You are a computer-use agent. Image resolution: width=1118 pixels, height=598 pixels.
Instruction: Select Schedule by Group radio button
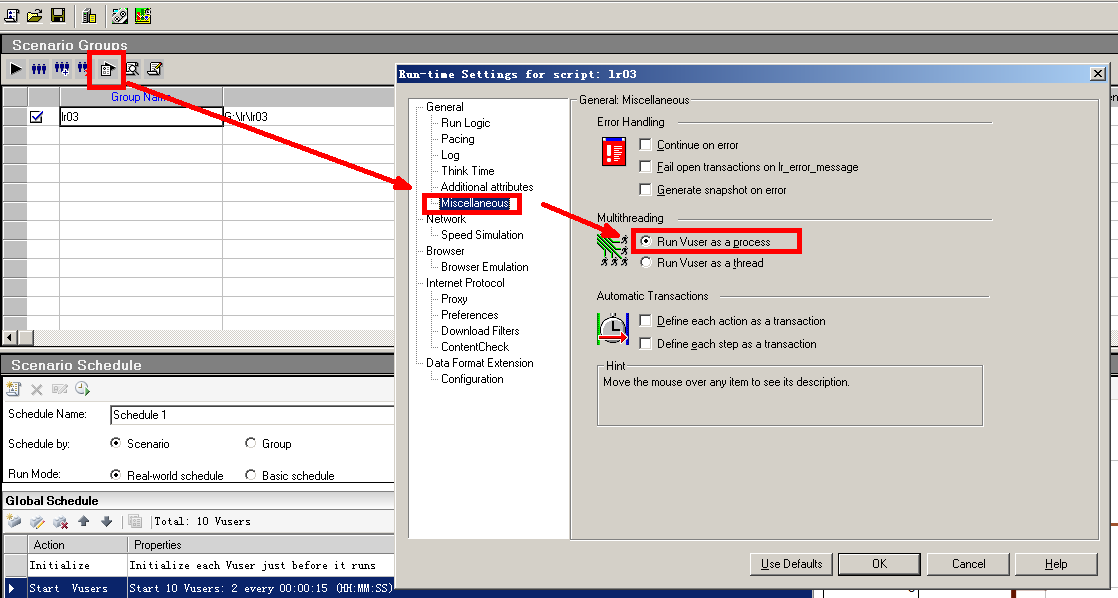[x=250, y=443]
